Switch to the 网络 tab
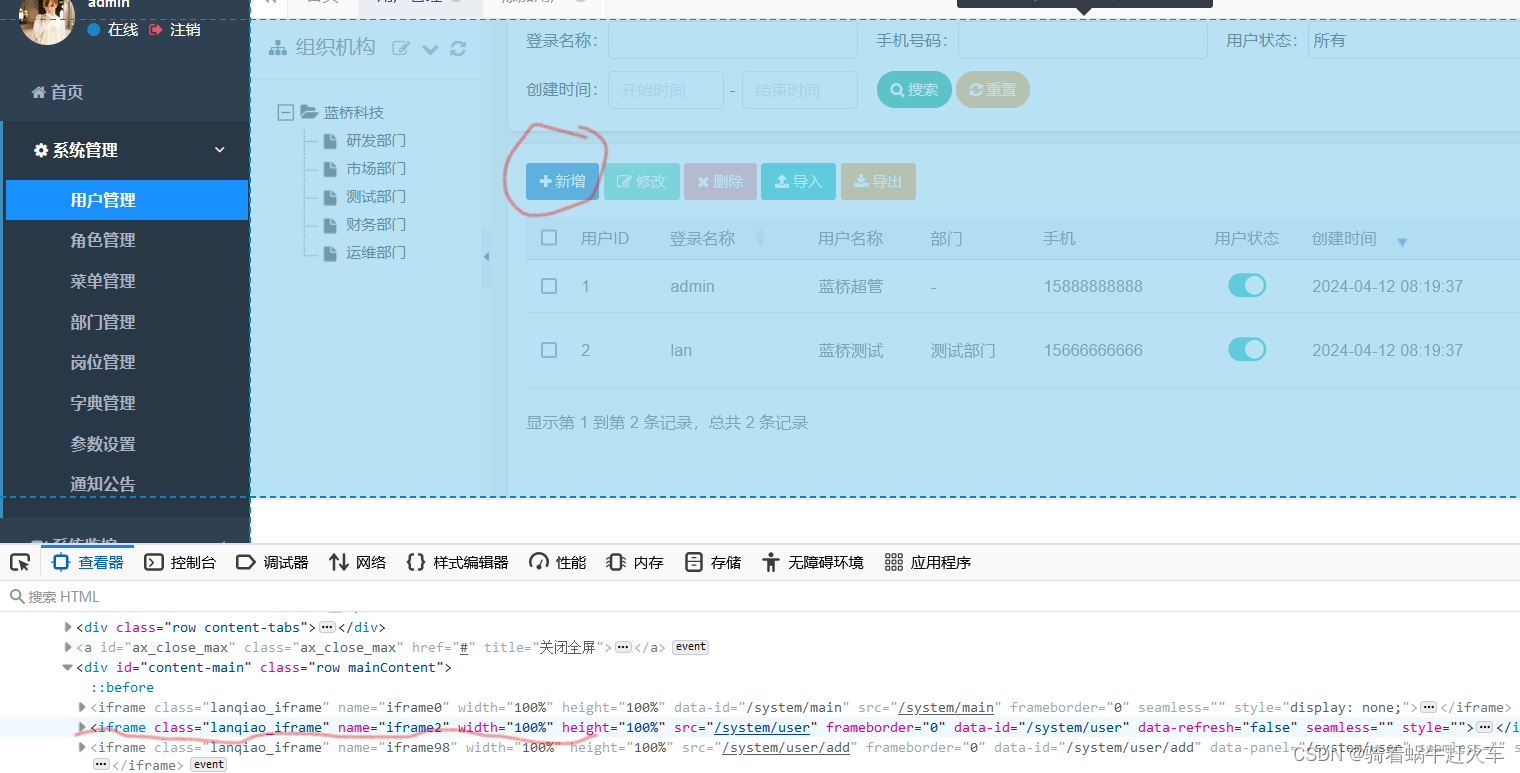 click(357, 562)
